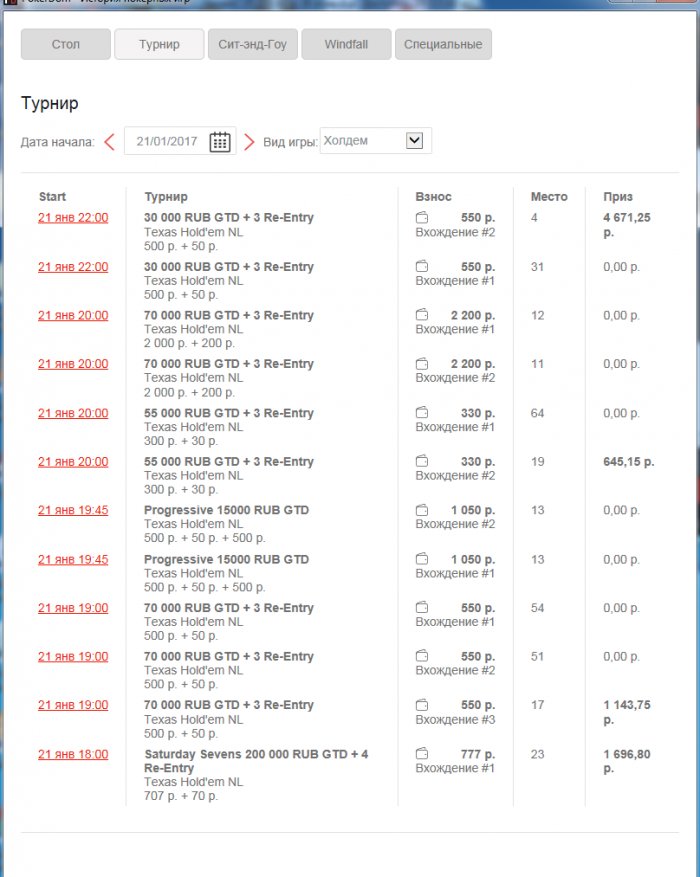Click wallet icon beside 4 671,25 prize row

(422, 218)
